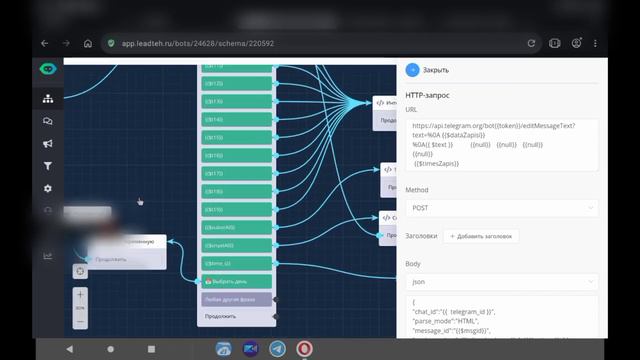Viewport: 640px width, 360px height.
Task: Open the browser tabs switcher
Action: pyautogui.click(x=554, y=43)
